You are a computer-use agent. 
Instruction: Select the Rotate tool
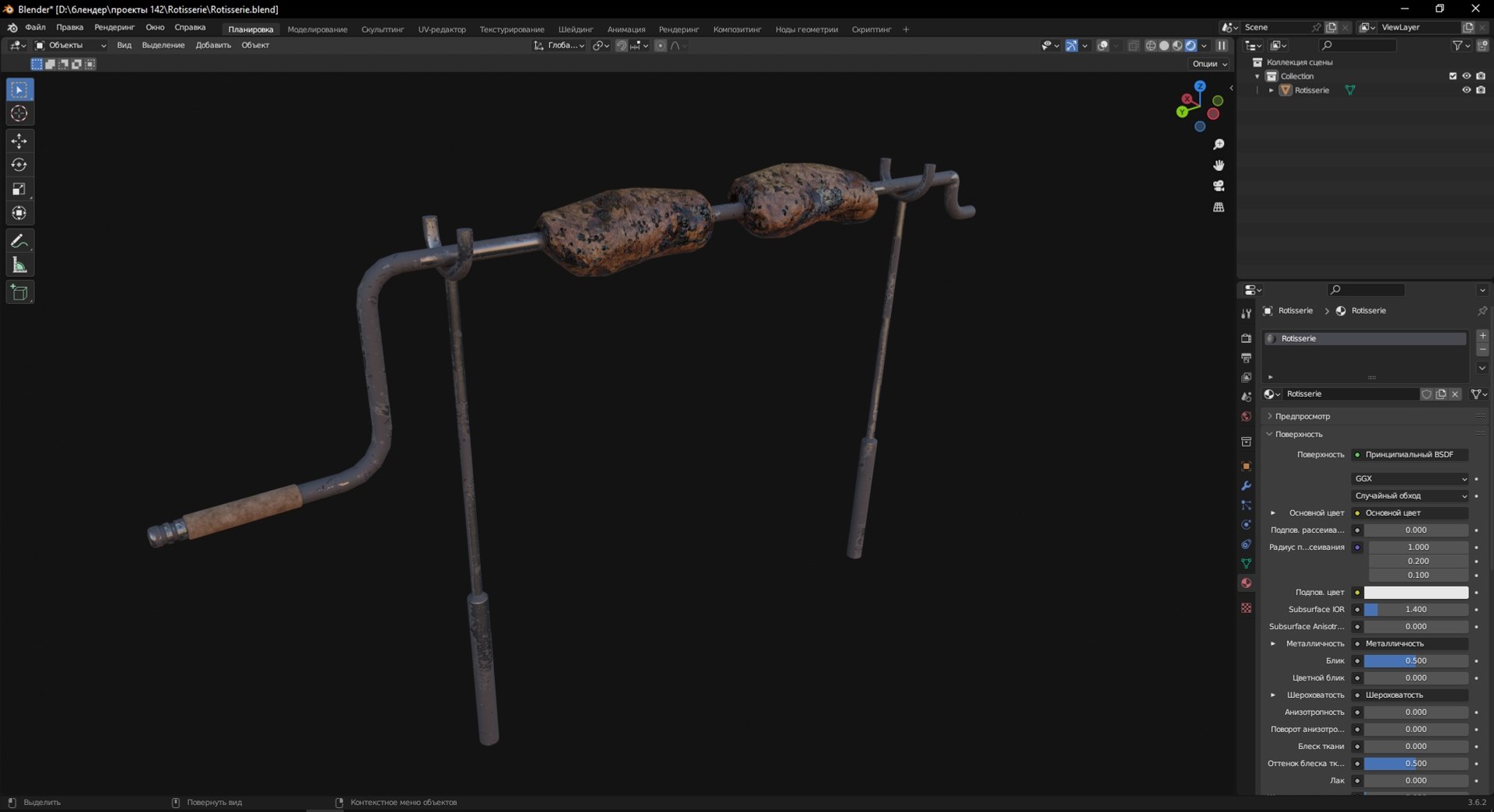[x=19, y=165]
